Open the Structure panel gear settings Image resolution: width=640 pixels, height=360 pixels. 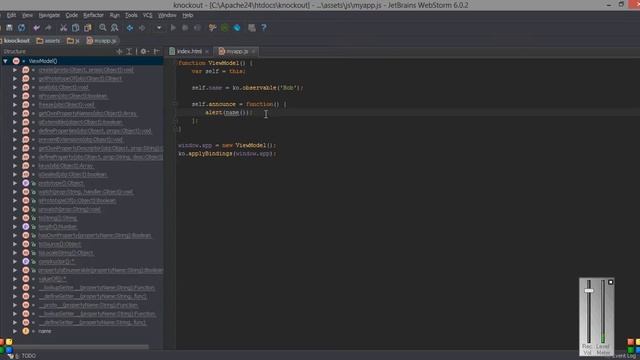pos(144,51)
